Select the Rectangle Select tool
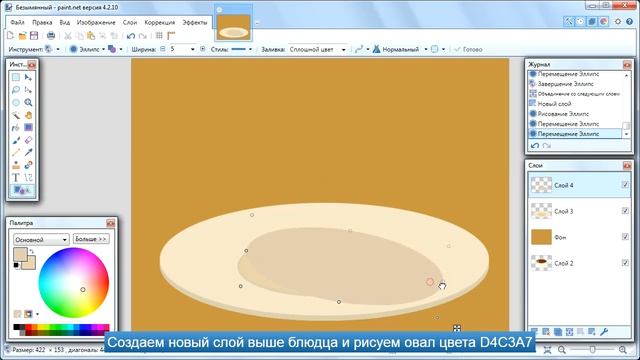This screenshot has width=640, height=360. point(16,77)
